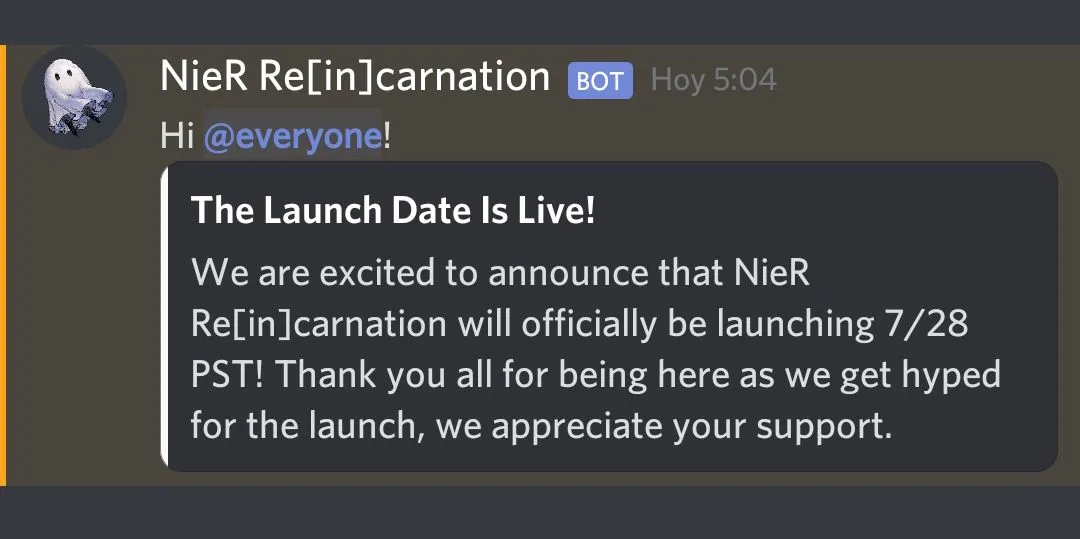The width and height of the screenshot is (1080, 539).
Task: Open the NieR Re[in]carnation username profile
Action: [355, 76]
